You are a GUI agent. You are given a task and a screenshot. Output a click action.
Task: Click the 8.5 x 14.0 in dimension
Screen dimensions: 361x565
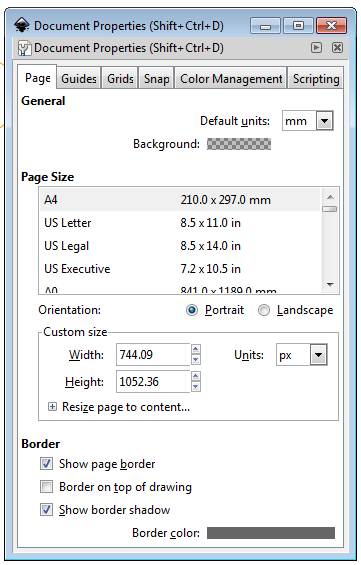click(x=210, y=246)
